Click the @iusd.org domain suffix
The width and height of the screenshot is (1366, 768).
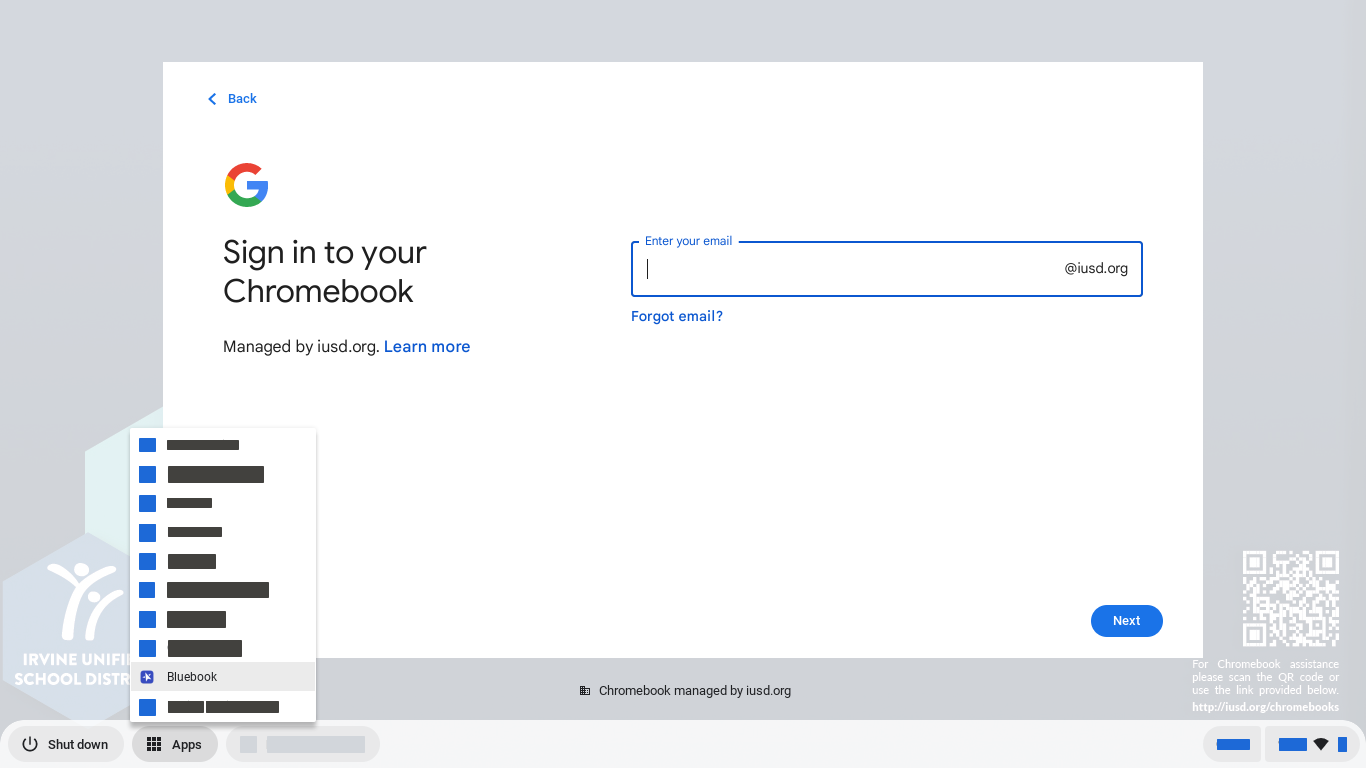1096,268
